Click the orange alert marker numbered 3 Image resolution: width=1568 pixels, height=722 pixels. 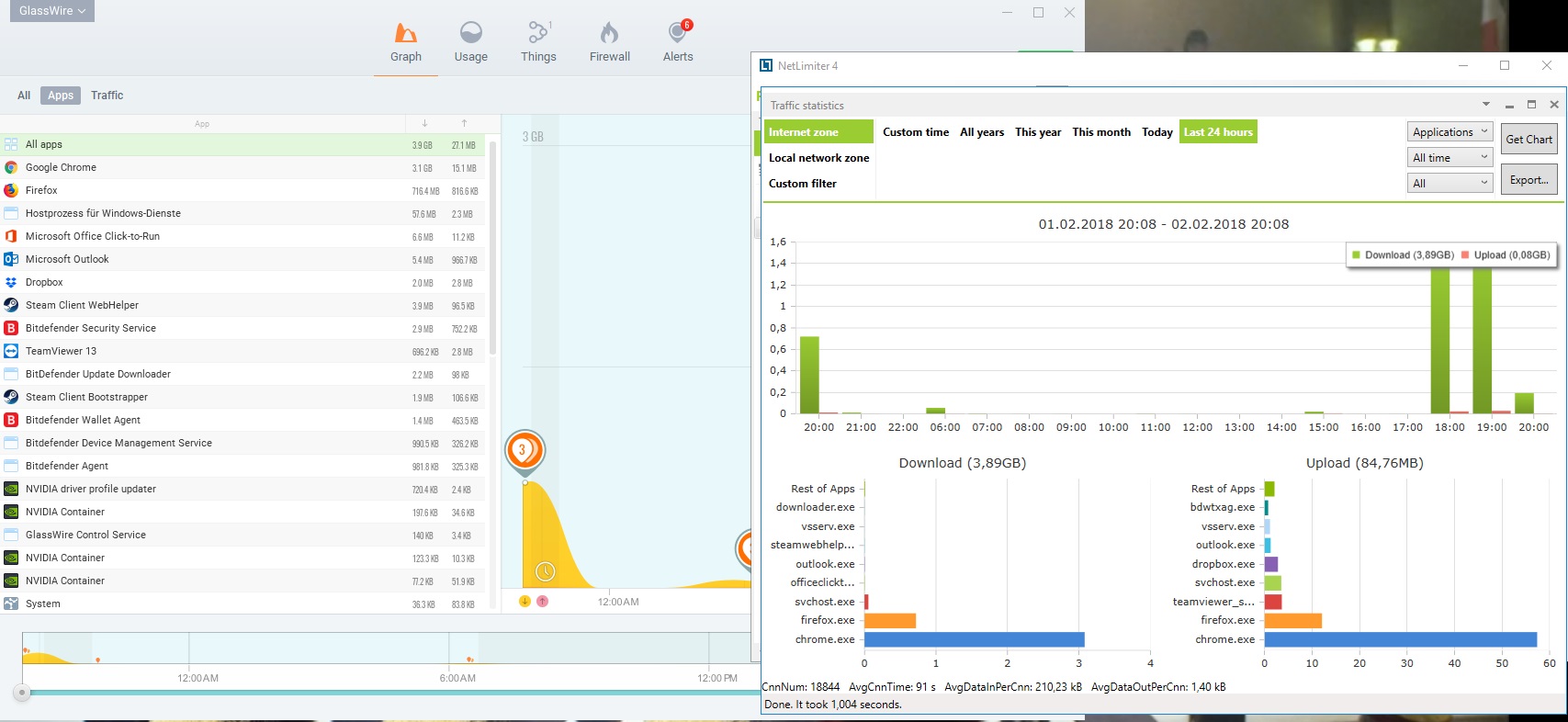pos(525,450)
